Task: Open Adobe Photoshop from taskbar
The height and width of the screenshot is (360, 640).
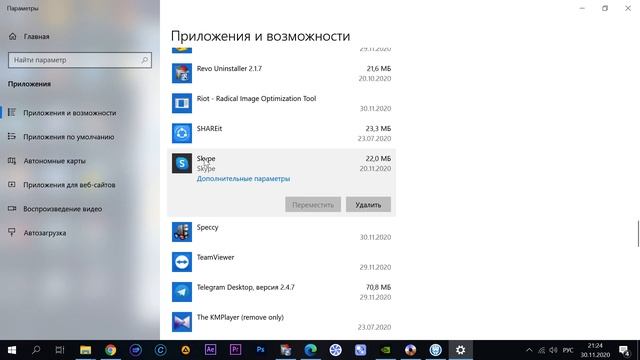Action: (260, 350)
